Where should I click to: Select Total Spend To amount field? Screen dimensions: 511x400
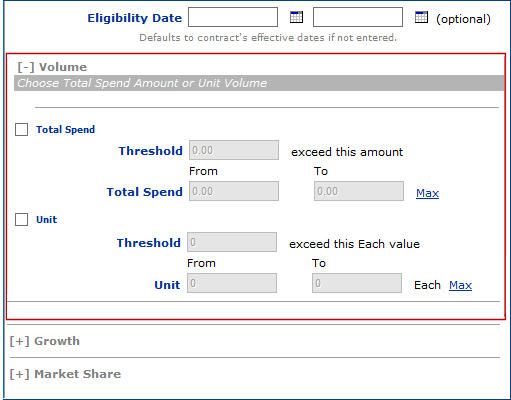tap(359, 191)
